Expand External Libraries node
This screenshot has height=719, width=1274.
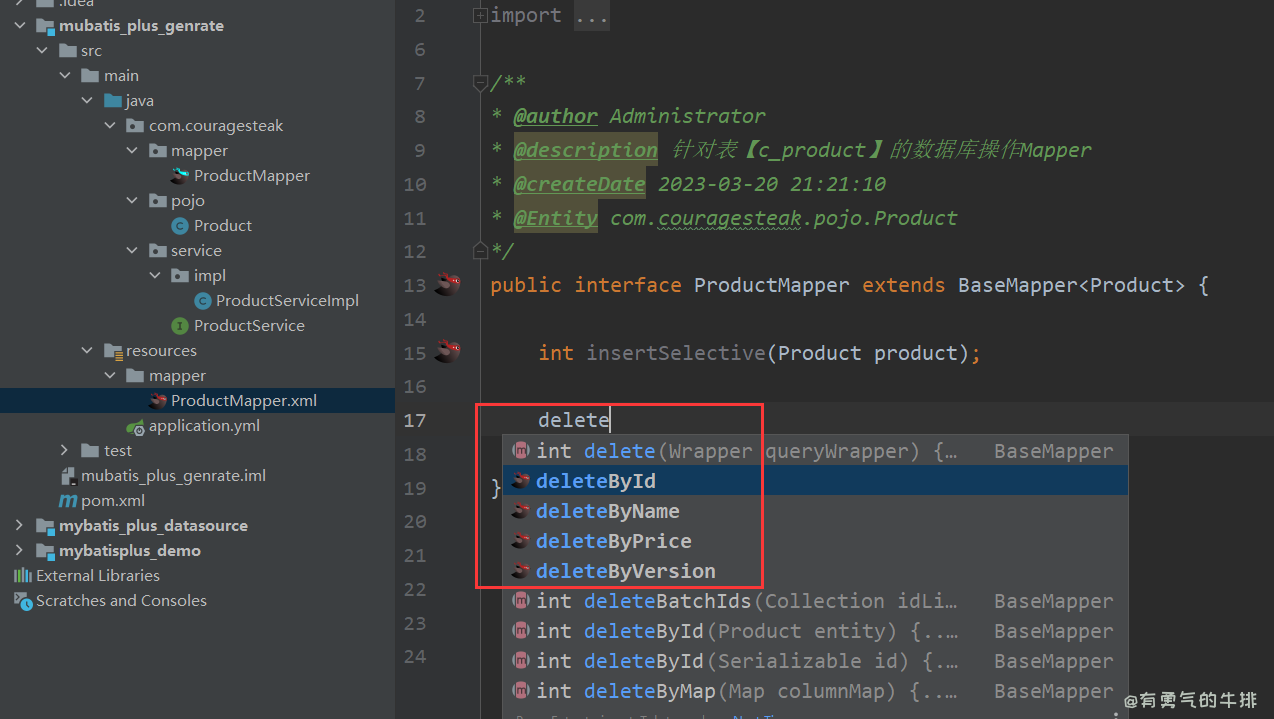point(97,576)
